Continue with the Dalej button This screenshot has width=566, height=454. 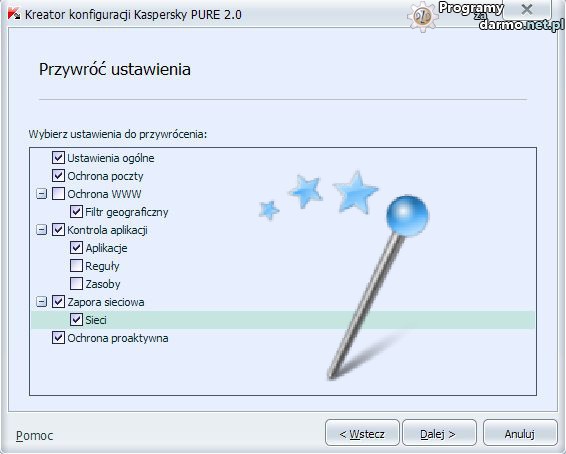click(x=439, y=433)
